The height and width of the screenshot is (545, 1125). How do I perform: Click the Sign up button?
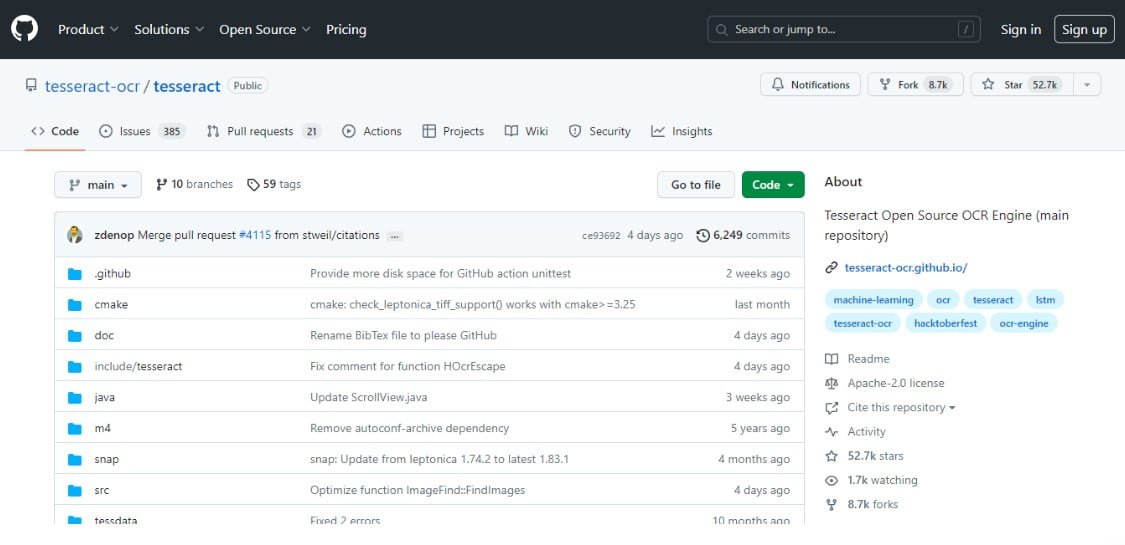[1084, 29]
